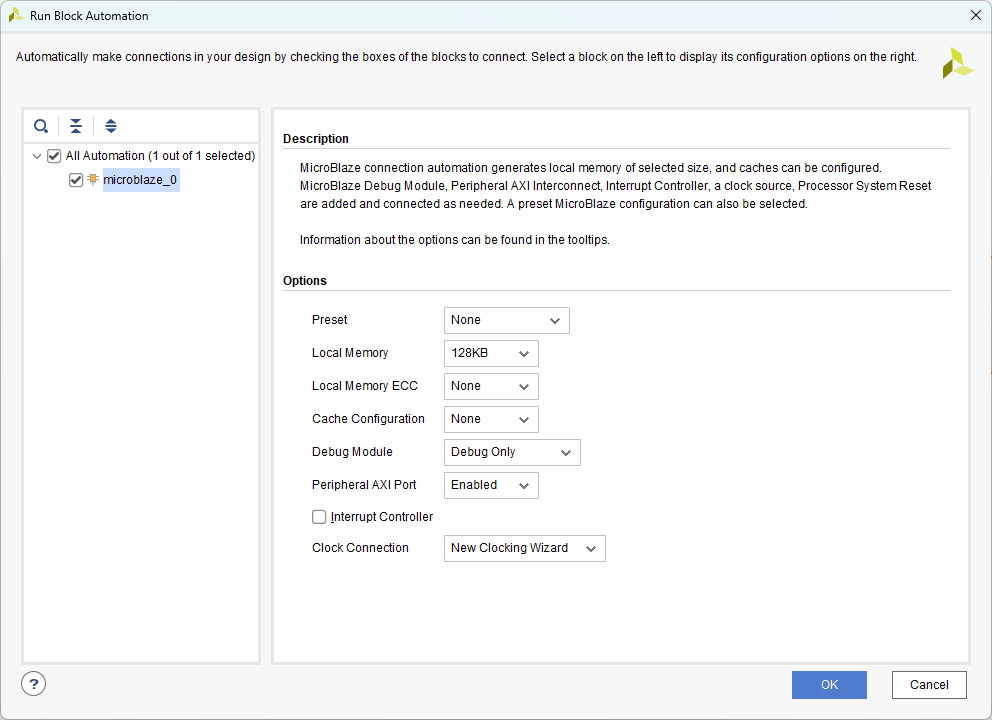Image resolution: width=992 pixels, height=720 pixels.
Task: Open the Cache Configuration dropdown
Action: click(491, 419)
